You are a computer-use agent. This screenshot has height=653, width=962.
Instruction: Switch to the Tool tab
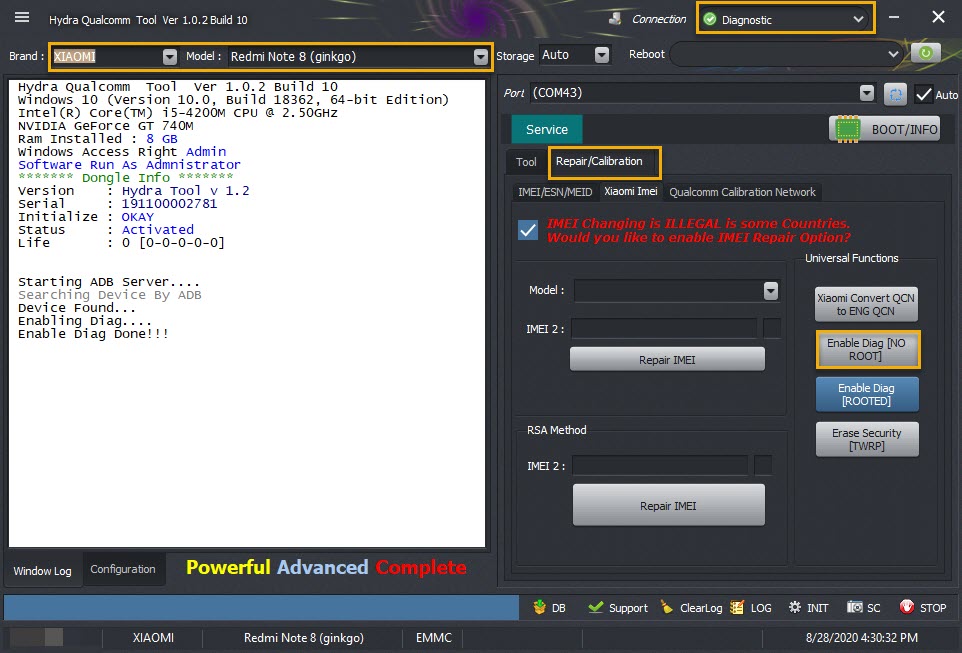[526, 162]
